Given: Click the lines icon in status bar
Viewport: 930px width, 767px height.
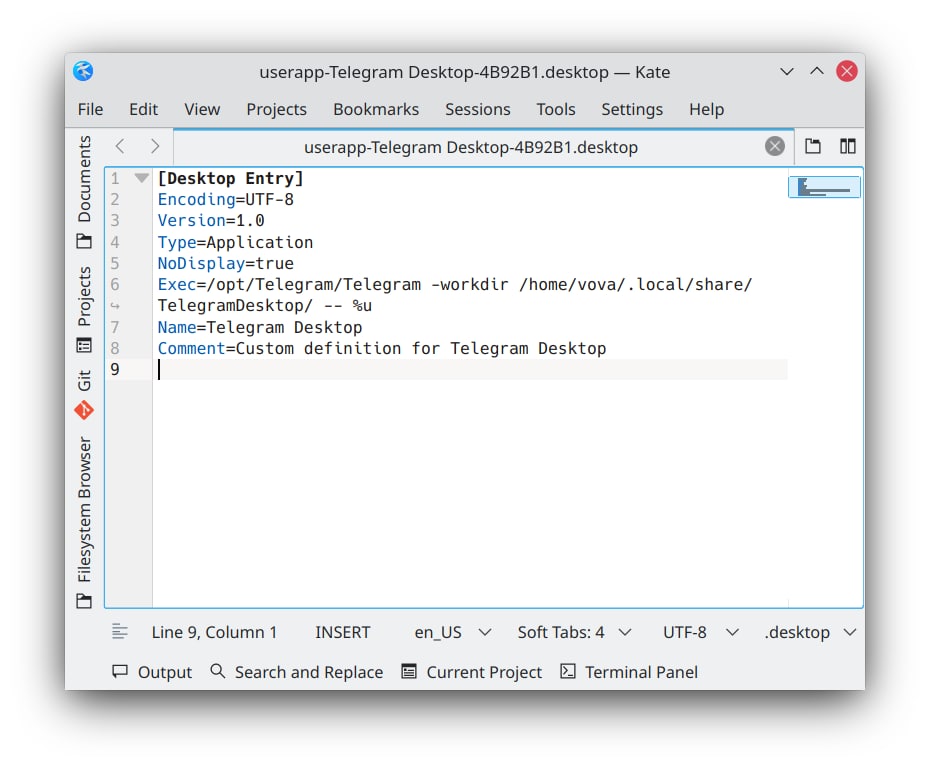Looking at the screenshot, I should [x=120, y=632].
